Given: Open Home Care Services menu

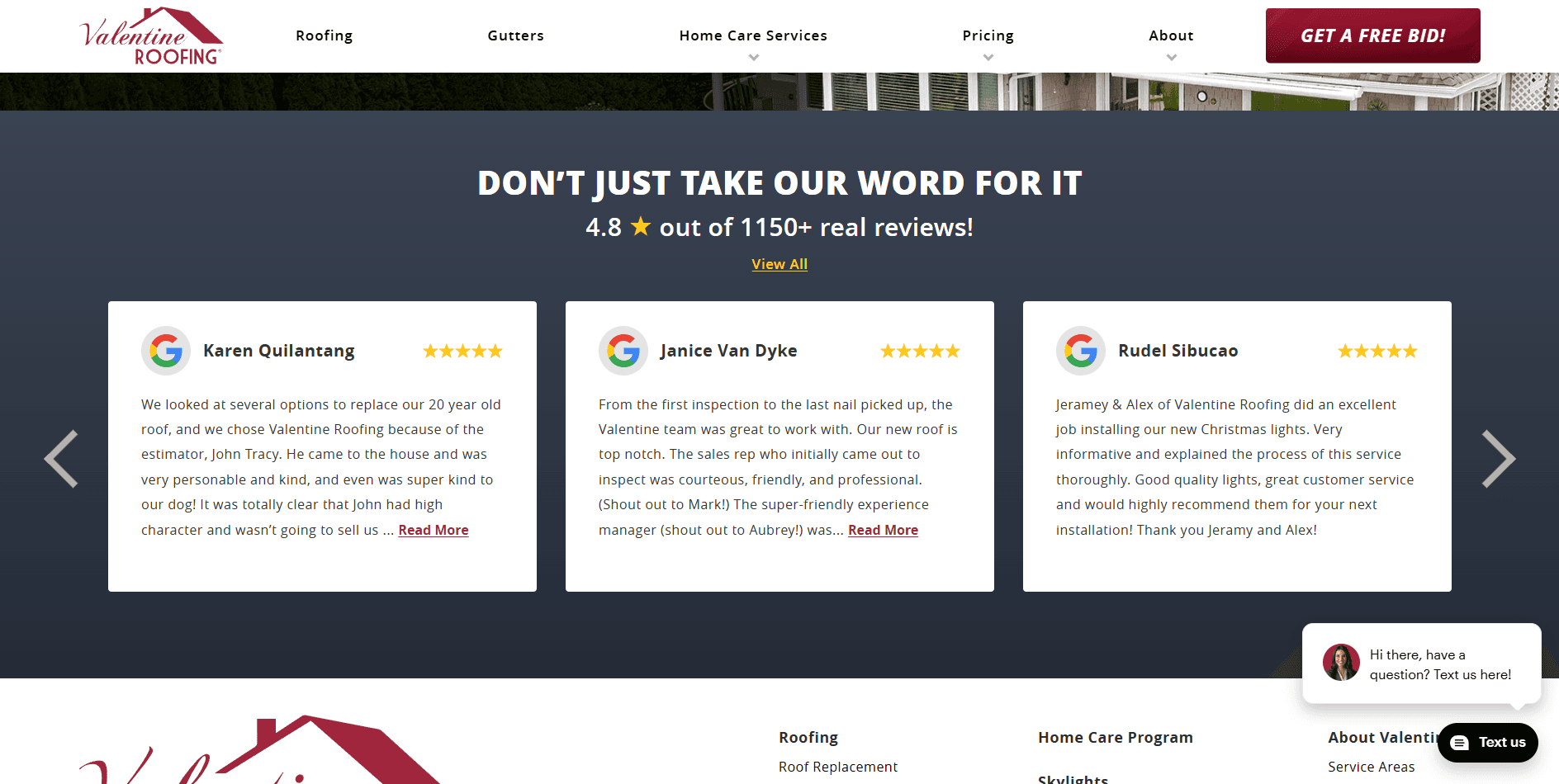Looking at the screenshot, I should tap(753, 35).
